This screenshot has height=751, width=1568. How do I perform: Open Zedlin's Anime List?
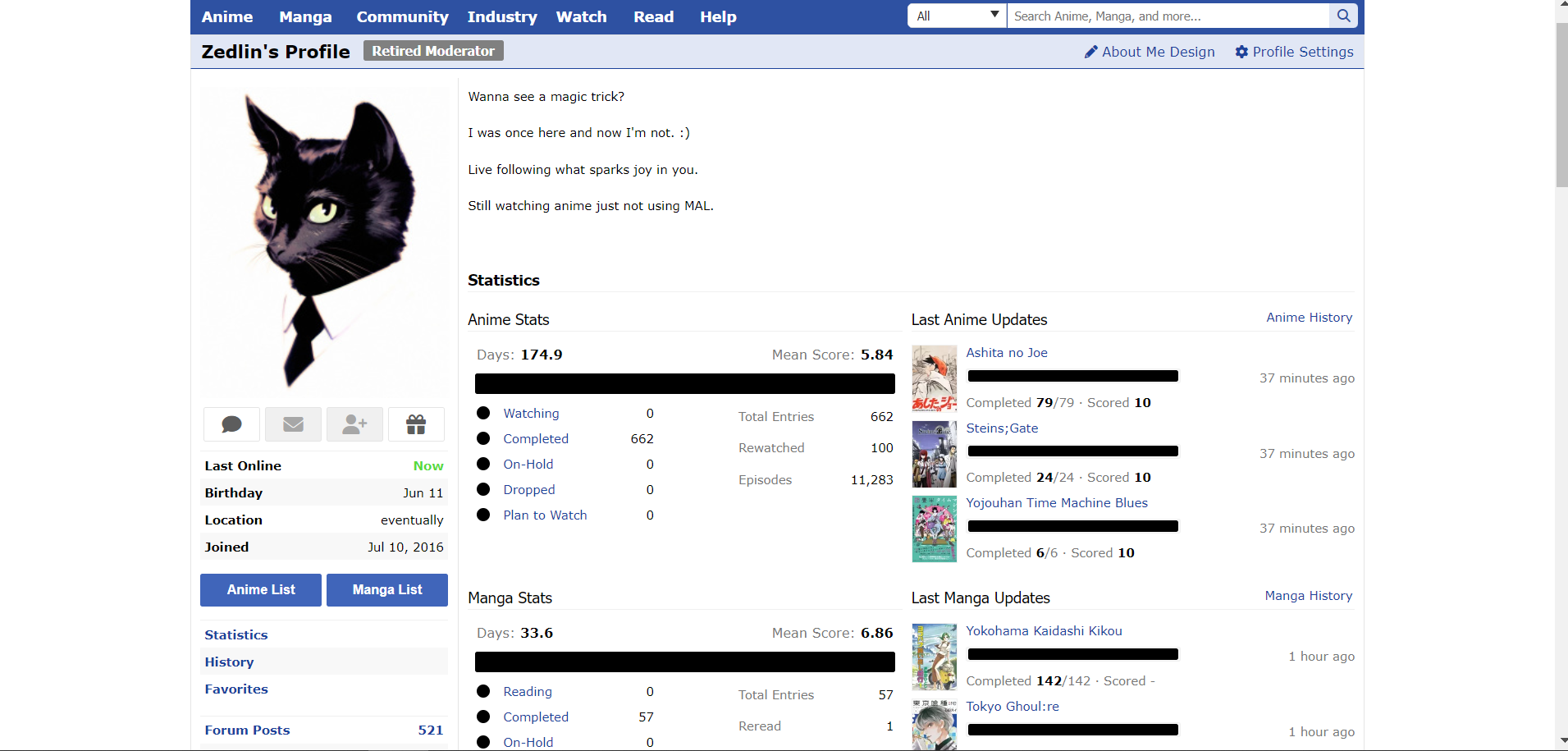click(260, 589)
